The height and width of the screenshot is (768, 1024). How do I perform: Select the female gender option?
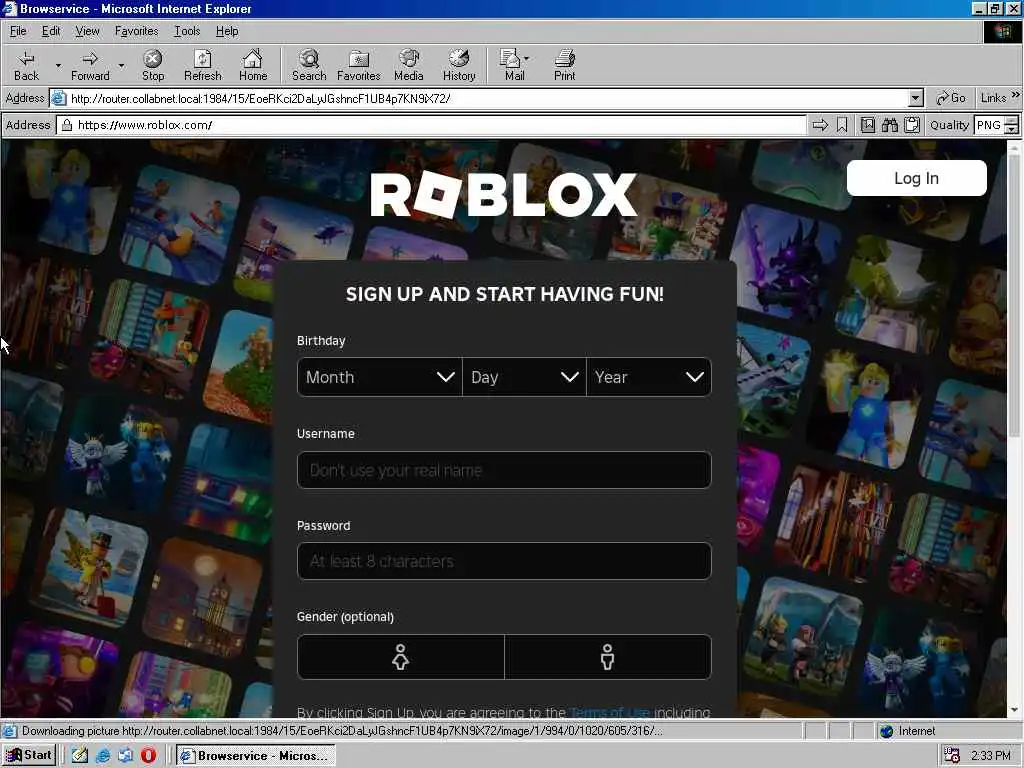tap(400, 657)
